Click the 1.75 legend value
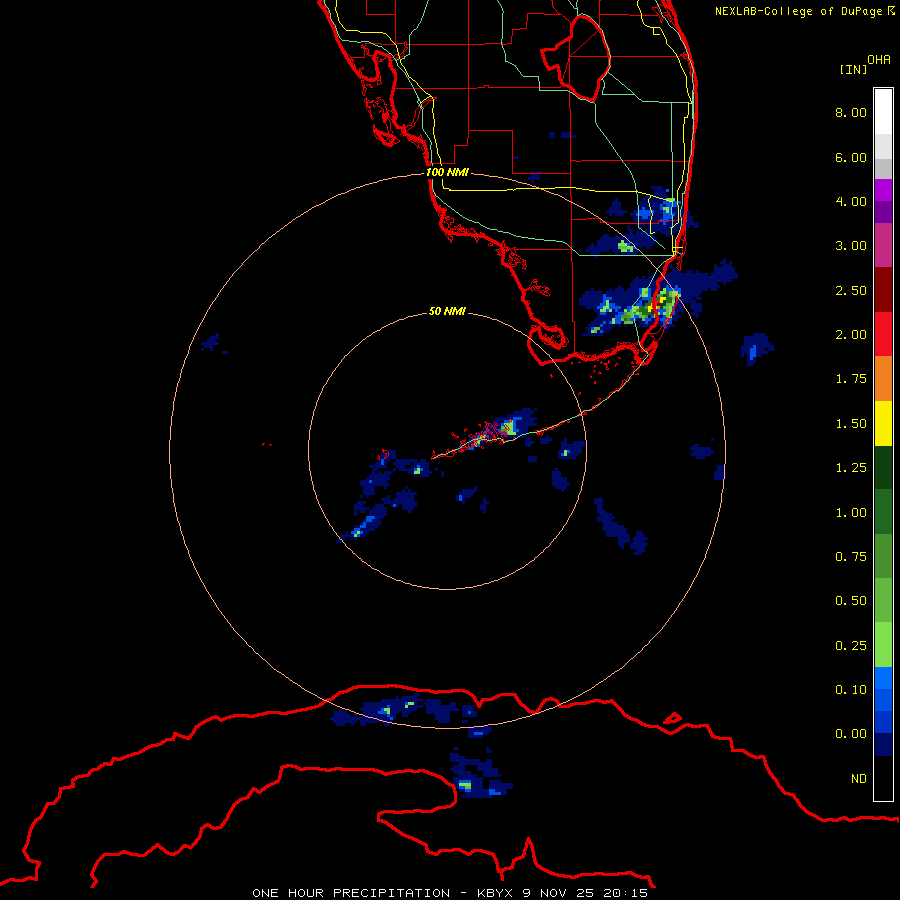Viewport: 900px width, 900px height. point(851,379)
